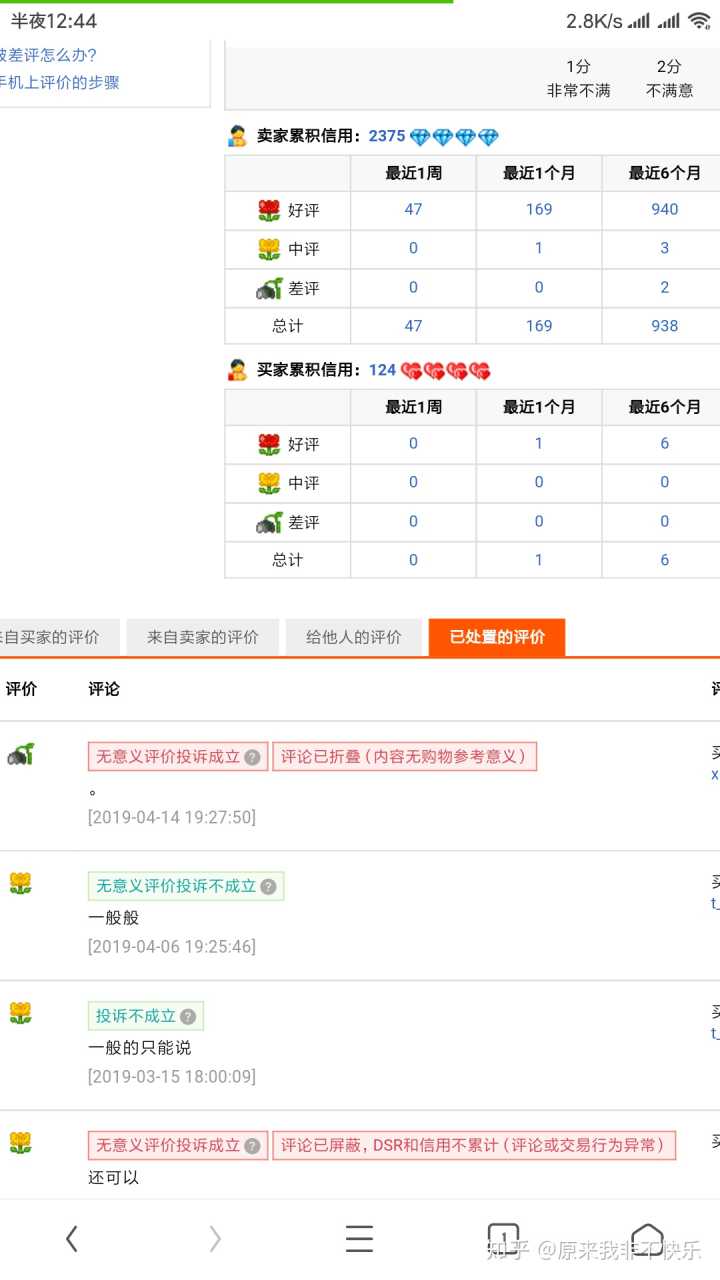Switch to 给他人的评价 tab
The image size is (720, 1280).
pyautogui.click(x=354, y=637)
